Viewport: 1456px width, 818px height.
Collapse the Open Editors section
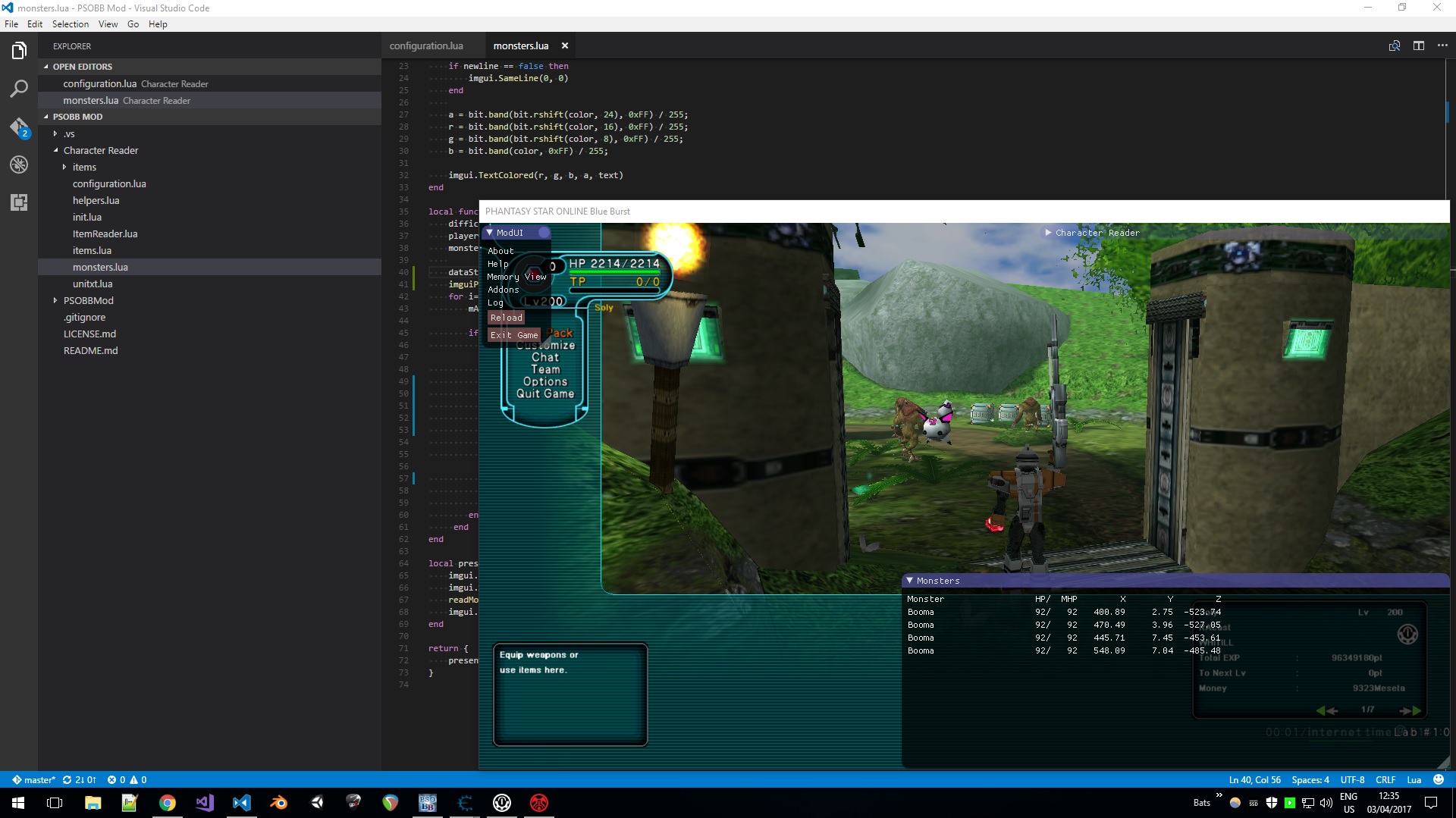click(46, 67)
